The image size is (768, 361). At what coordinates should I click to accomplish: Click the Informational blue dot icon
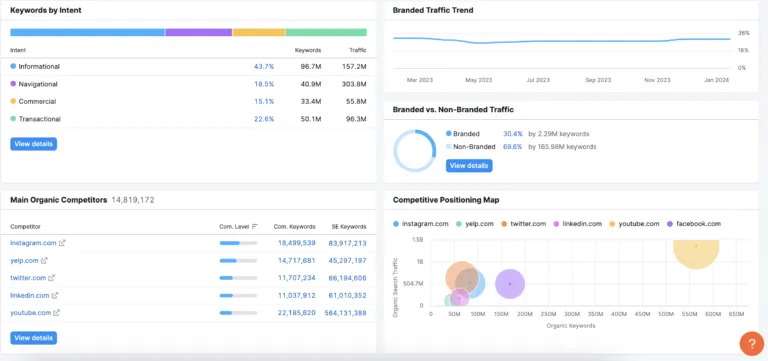tap(13, 66)
